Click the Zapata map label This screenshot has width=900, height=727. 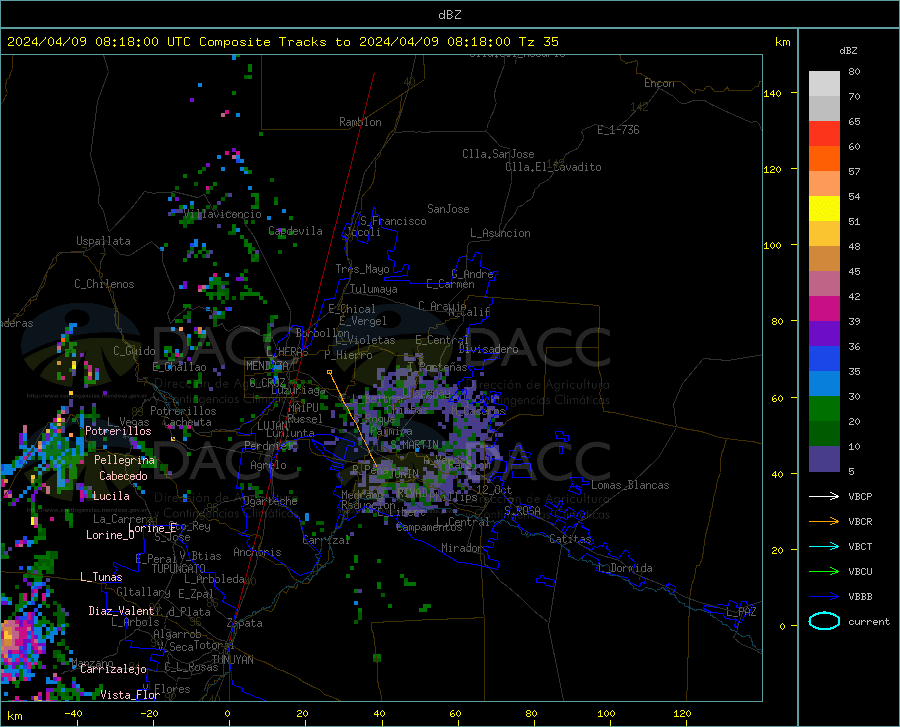click(245, 623)
